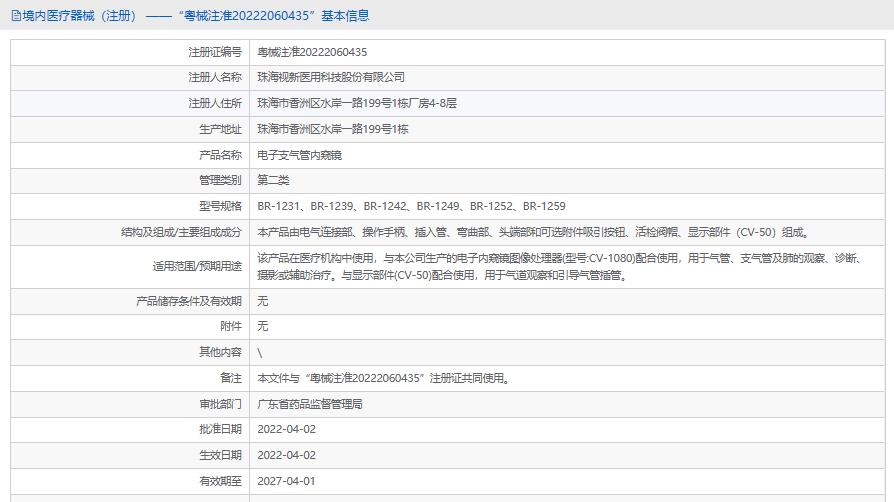Select the 适用范围/预期用途 label
The width and height of the screenshot is (894, 502).
point(197,266)
